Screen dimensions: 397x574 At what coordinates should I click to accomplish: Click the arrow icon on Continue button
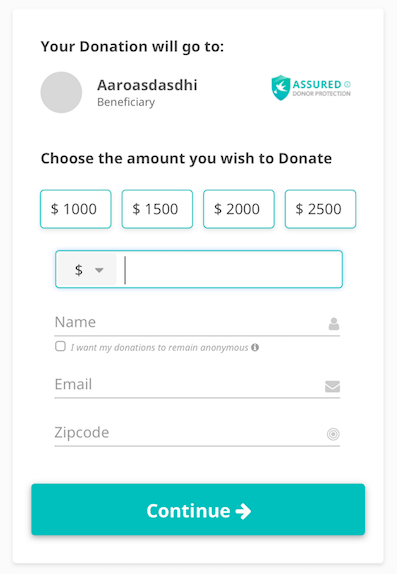(243, 511)
